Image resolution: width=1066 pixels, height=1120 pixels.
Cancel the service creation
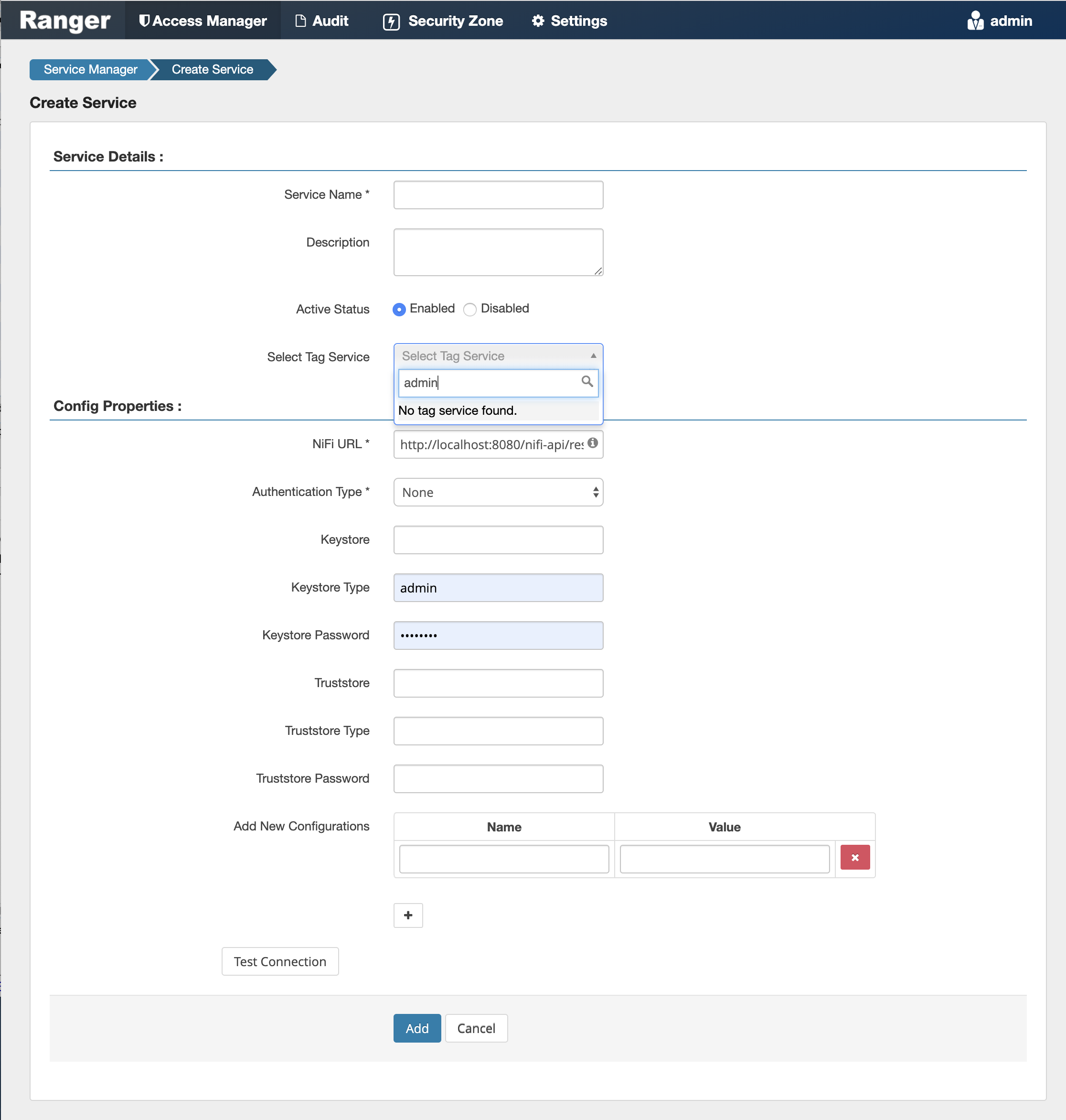tap(476, 1028)
